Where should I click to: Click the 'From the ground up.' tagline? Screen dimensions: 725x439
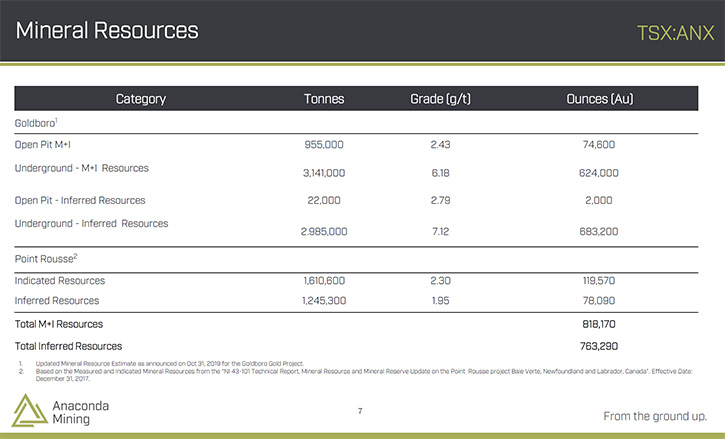coord(655,416)
